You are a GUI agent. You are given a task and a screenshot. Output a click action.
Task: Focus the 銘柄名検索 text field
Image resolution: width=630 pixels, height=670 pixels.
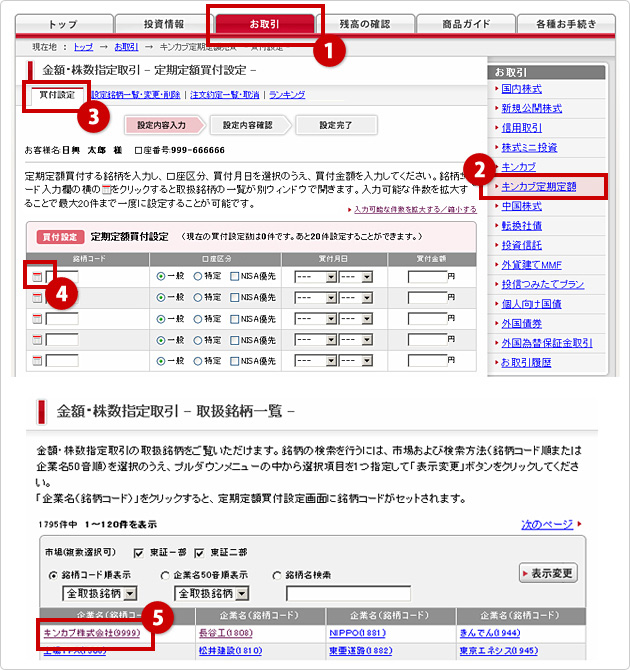point(348,593)
